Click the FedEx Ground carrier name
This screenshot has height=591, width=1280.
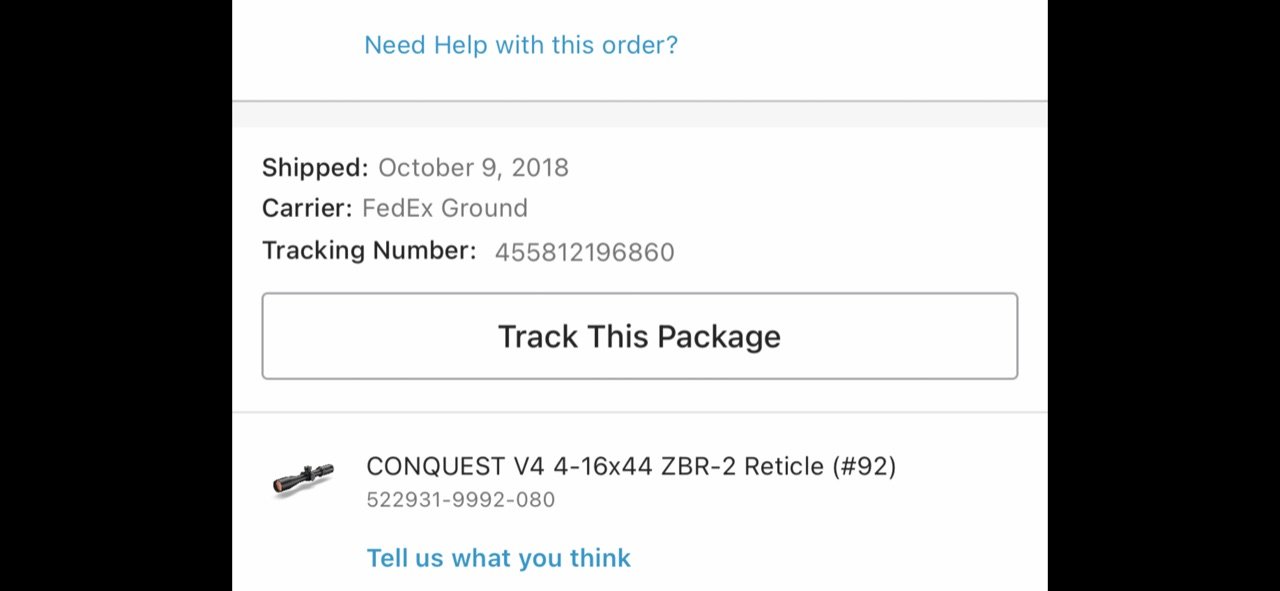(445, 208)
